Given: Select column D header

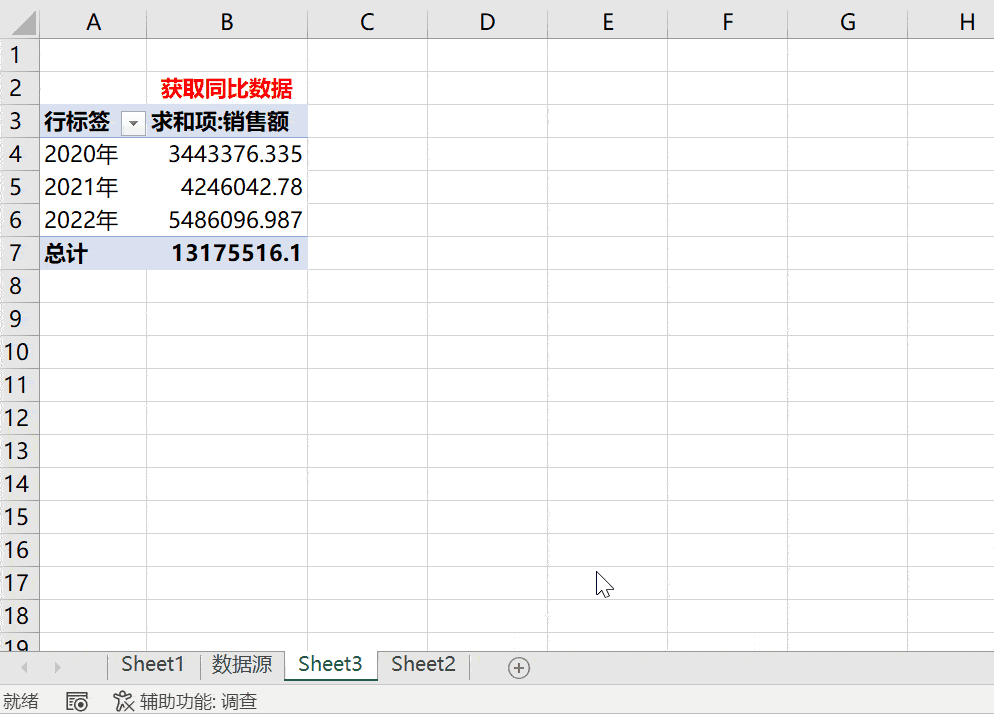Looking at the screenshot, I should pos(487,22).
